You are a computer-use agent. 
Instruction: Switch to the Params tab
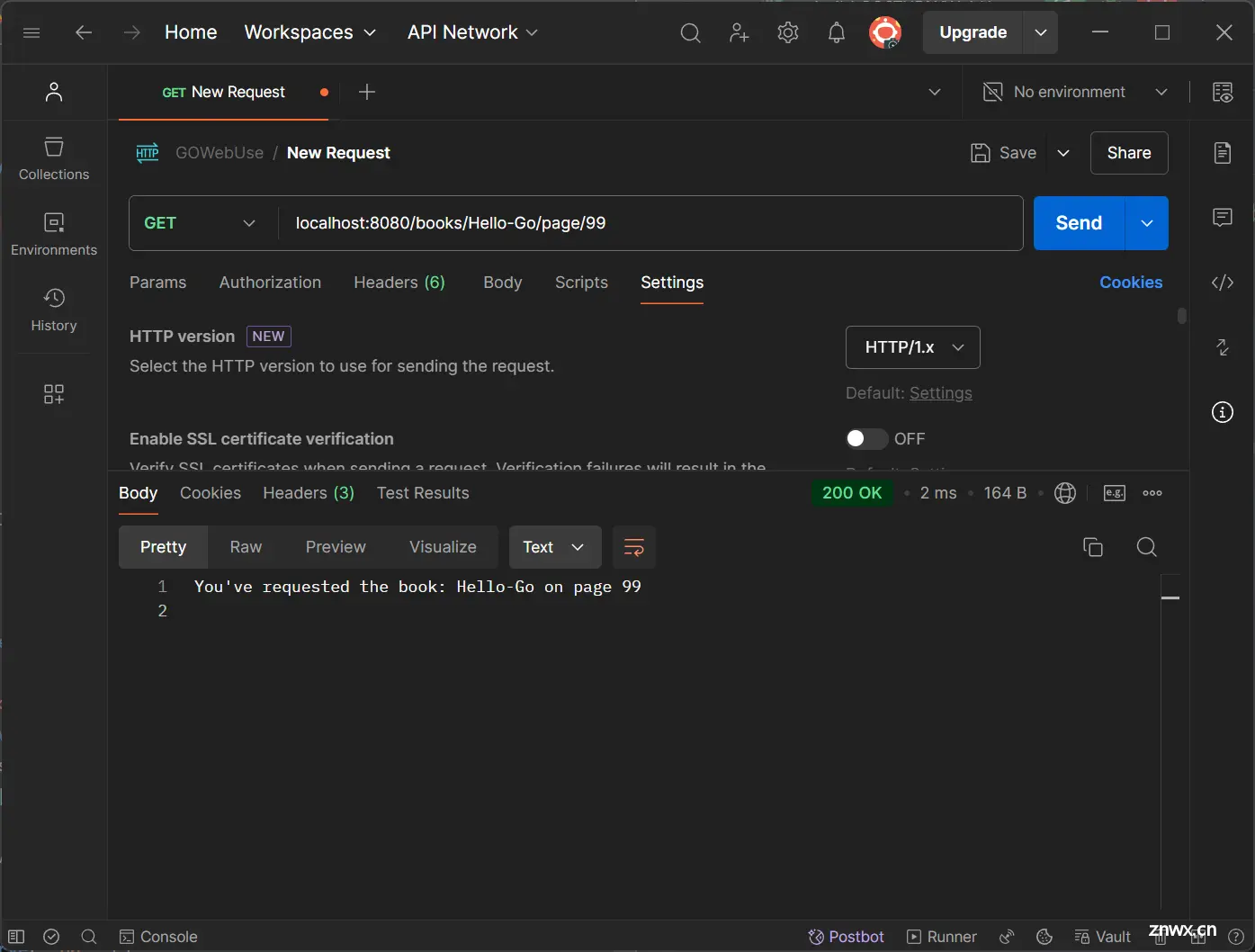157,283
